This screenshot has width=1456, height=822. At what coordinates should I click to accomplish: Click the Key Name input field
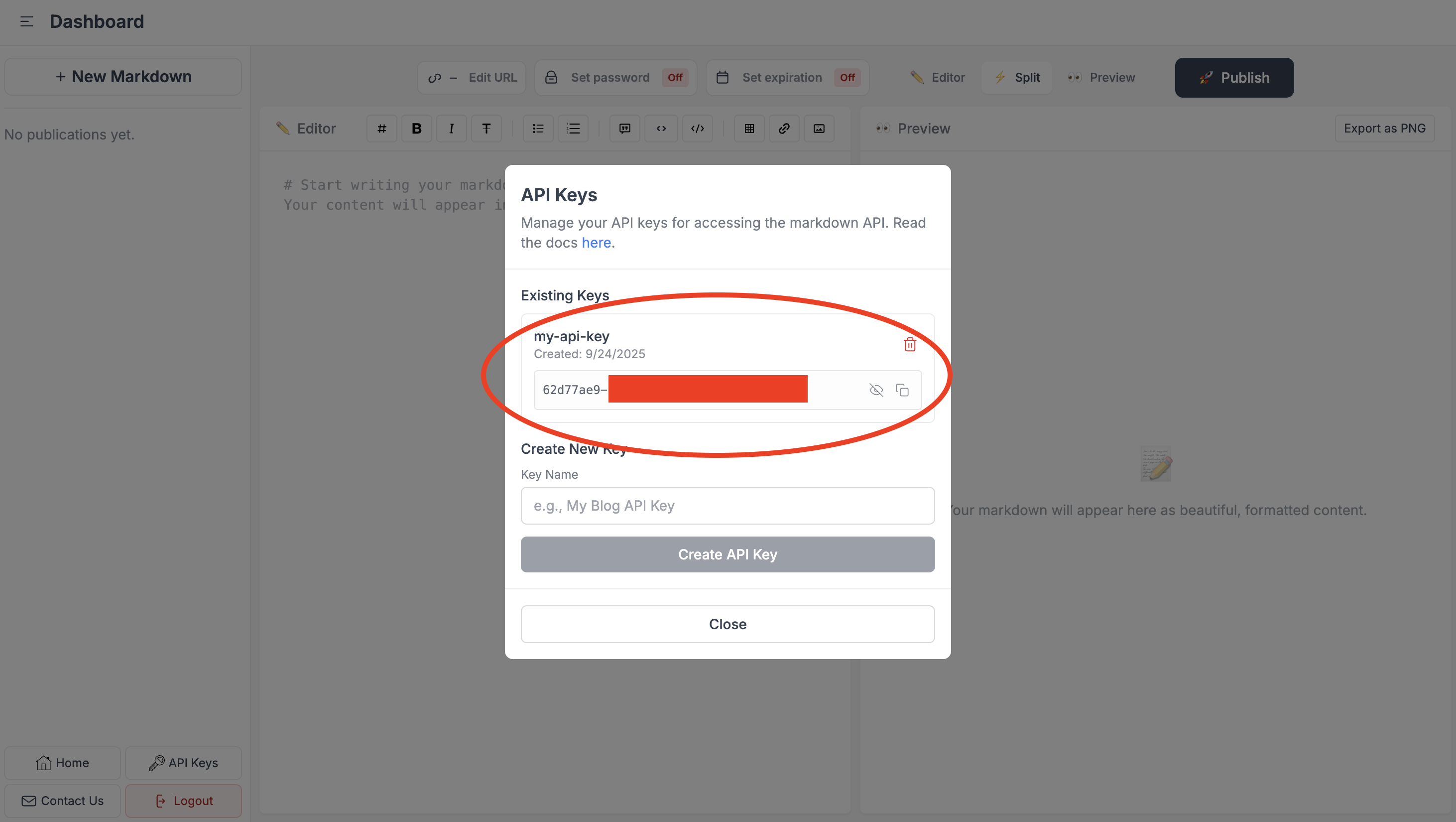(728, 506)
